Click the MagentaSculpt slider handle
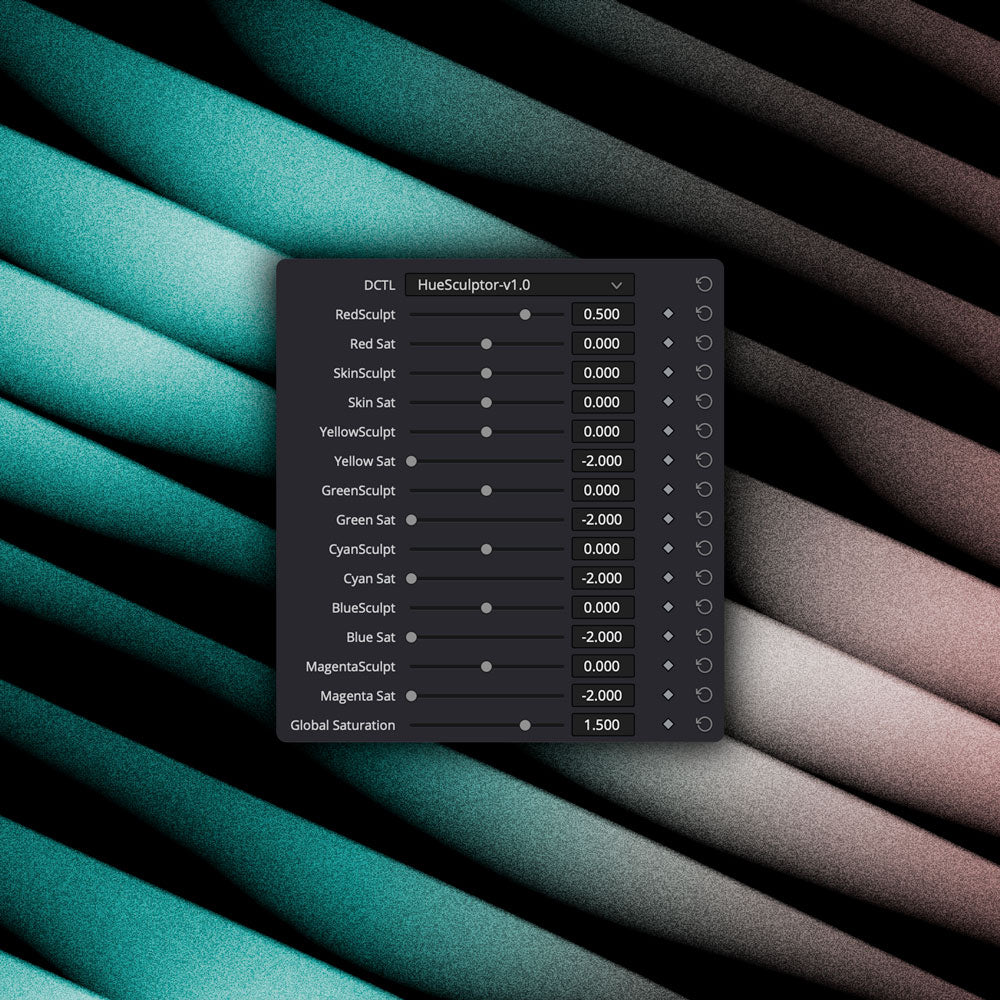Viewport: 1000px width, 1000px height. [487, 666]
